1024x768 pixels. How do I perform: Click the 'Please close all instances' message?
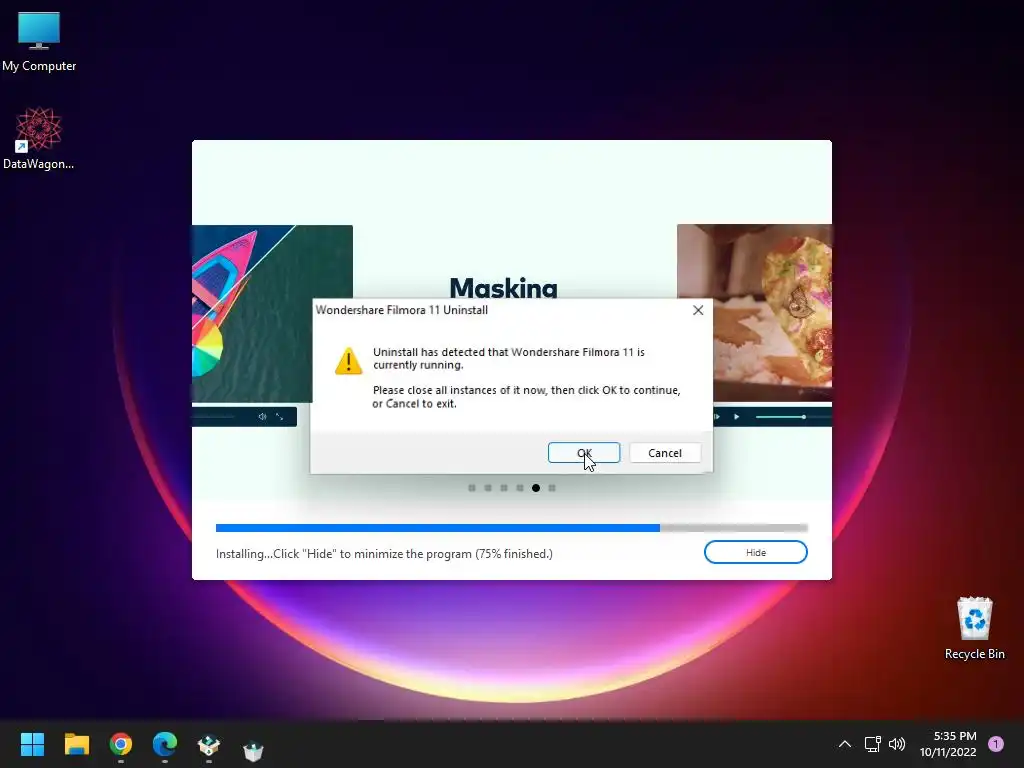click(526, 396)
